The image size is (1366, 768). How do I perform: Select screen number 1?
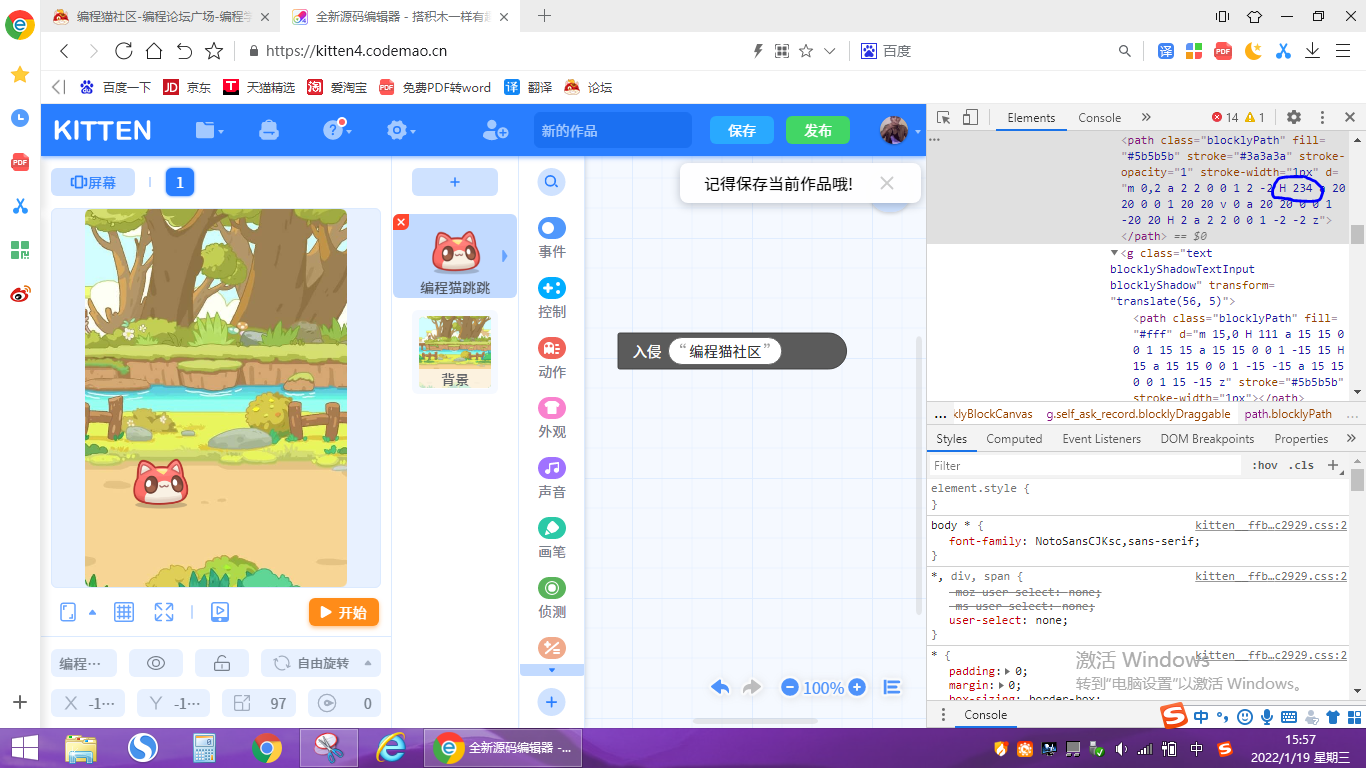click(180, 182)
